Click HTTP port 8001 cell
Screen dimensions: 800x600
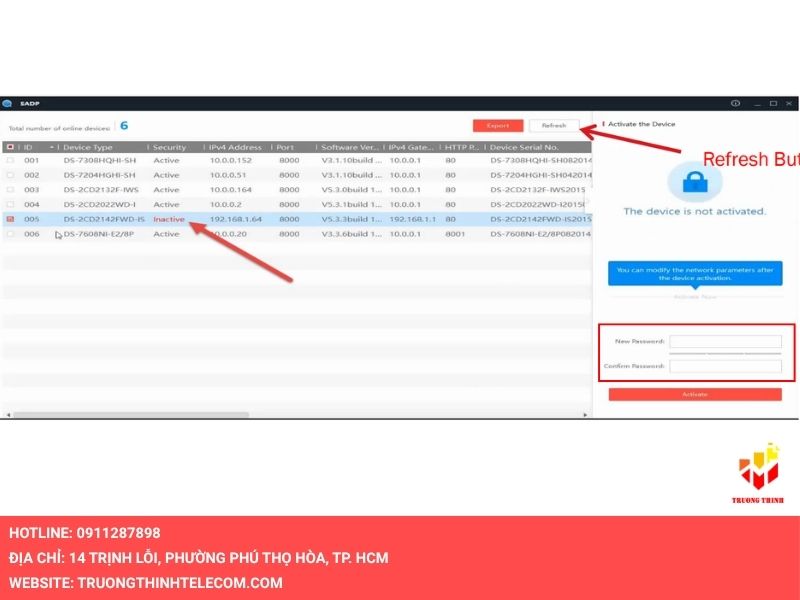click(x=455, y=234)
